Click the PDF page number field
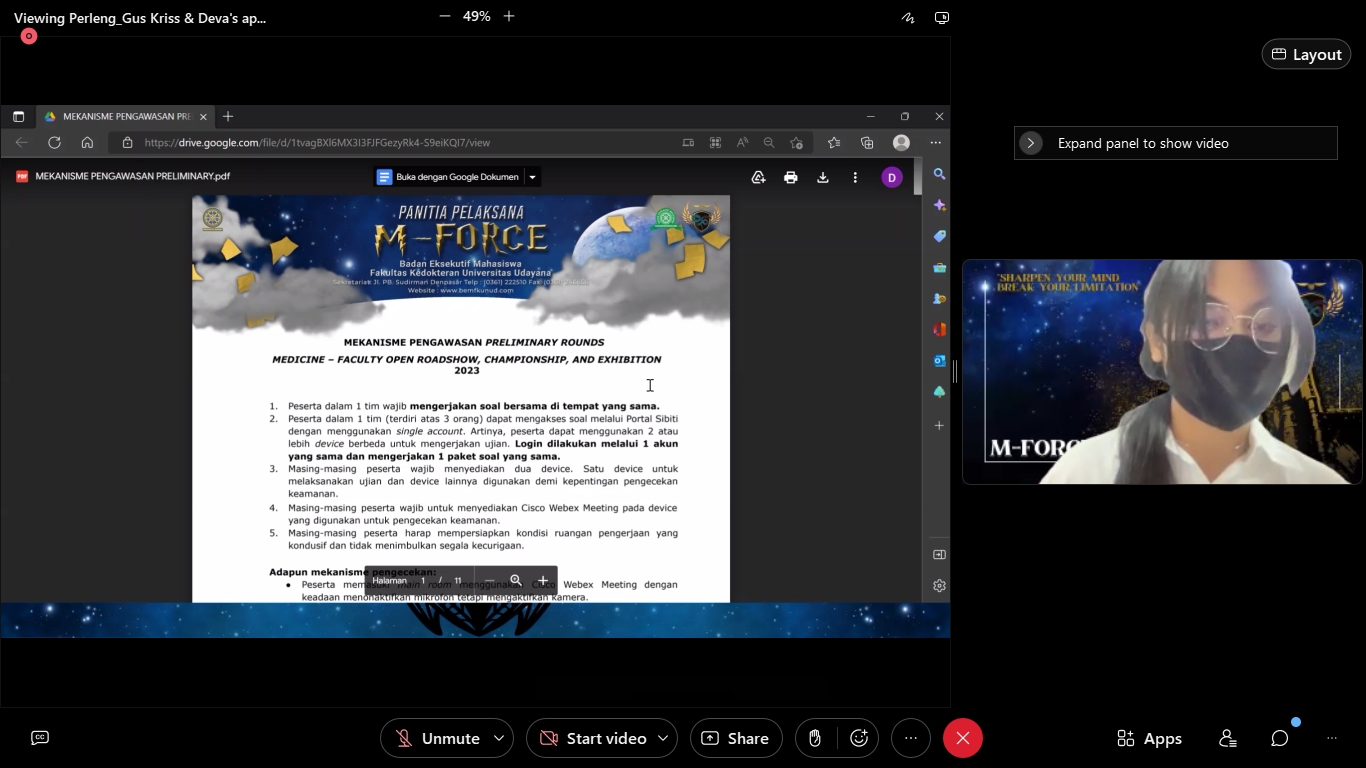Screen dimensions: 1366x768 [x=423, y=580]
